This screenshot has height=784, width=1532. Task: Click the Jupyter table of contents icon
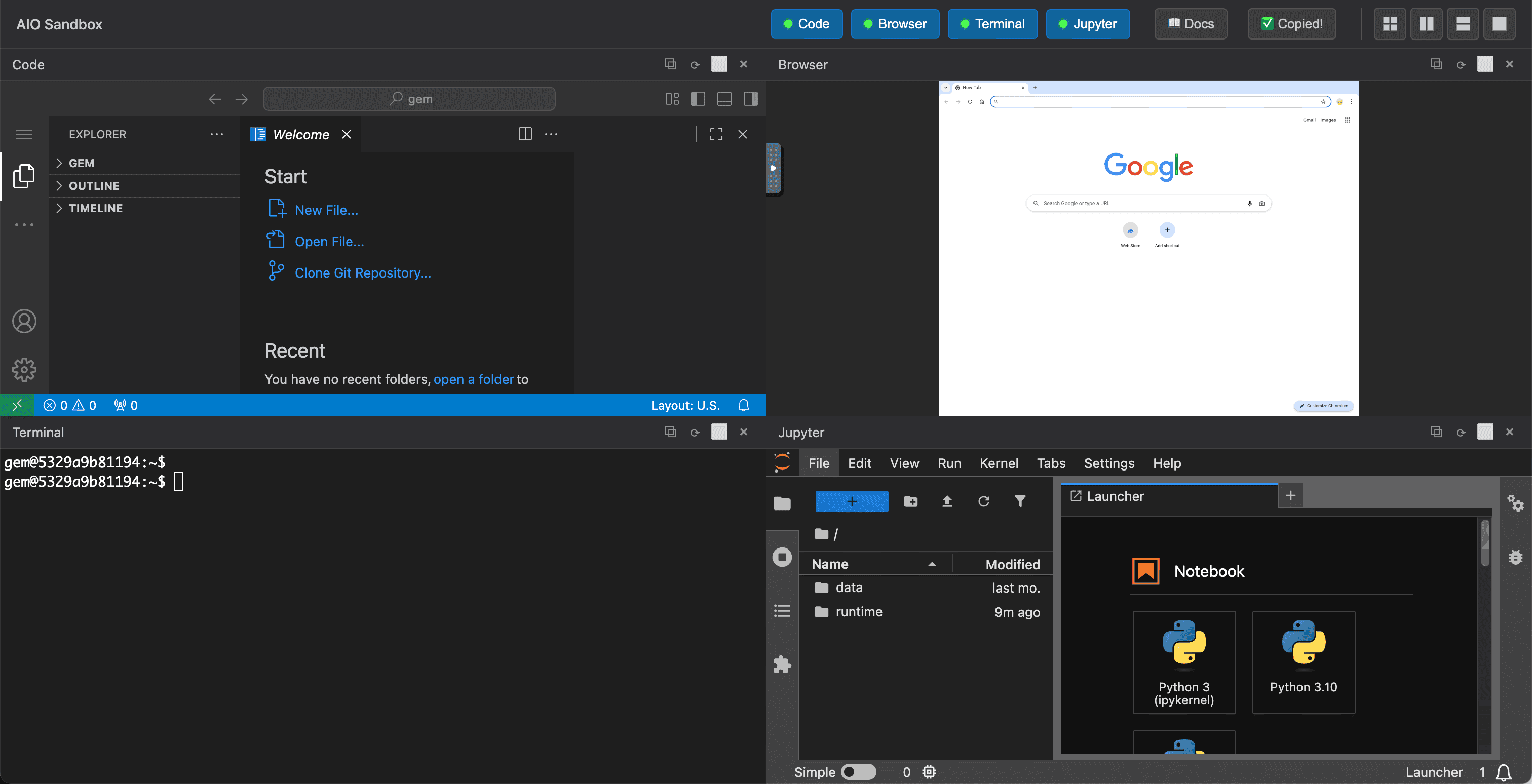pos(782,610)
